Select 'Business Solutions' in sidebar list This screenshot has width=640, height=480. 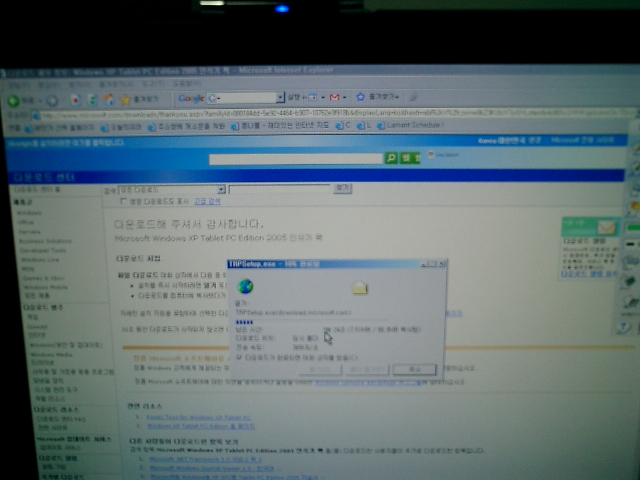pos(45,241)
